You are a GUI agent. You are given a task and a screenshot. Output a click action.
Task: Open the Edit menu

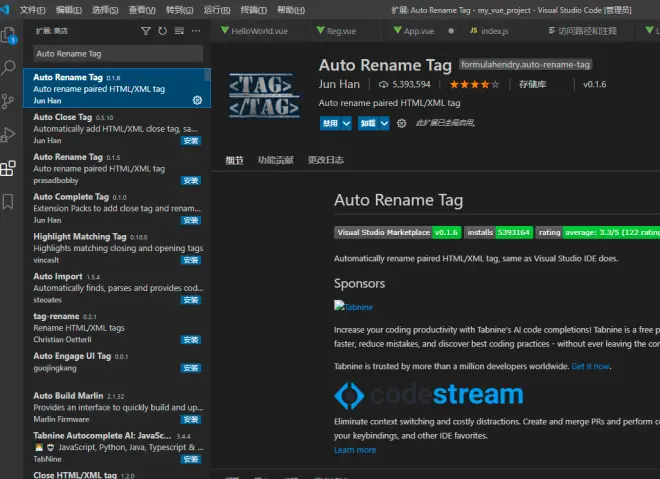click(69, 10)
